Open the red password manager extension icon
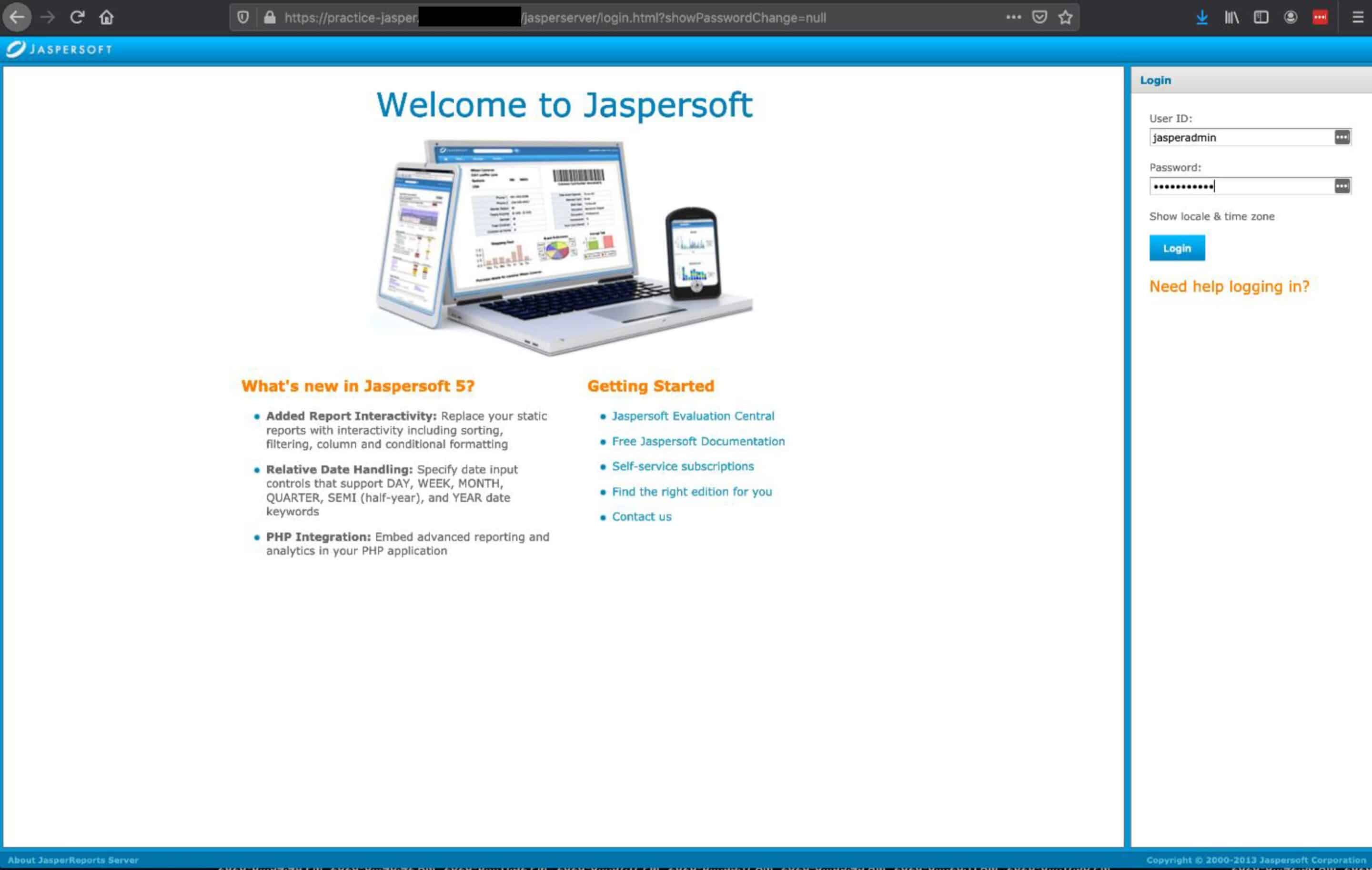The width and height of the screenshot is (1372, 870). [x=1320, y=17]
